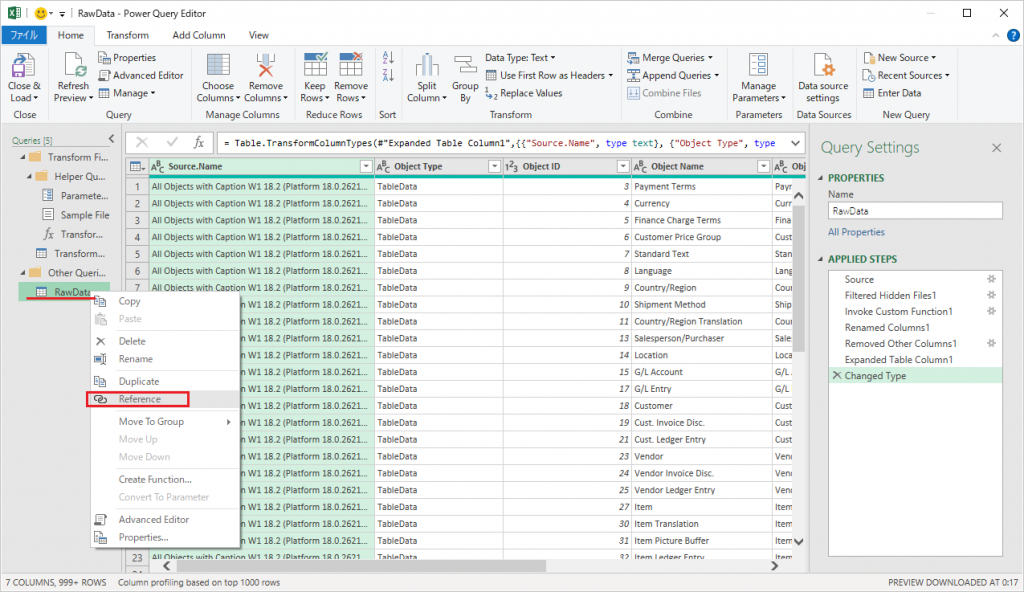
Task: Click the Keep Rows icon
Action: 315,66
